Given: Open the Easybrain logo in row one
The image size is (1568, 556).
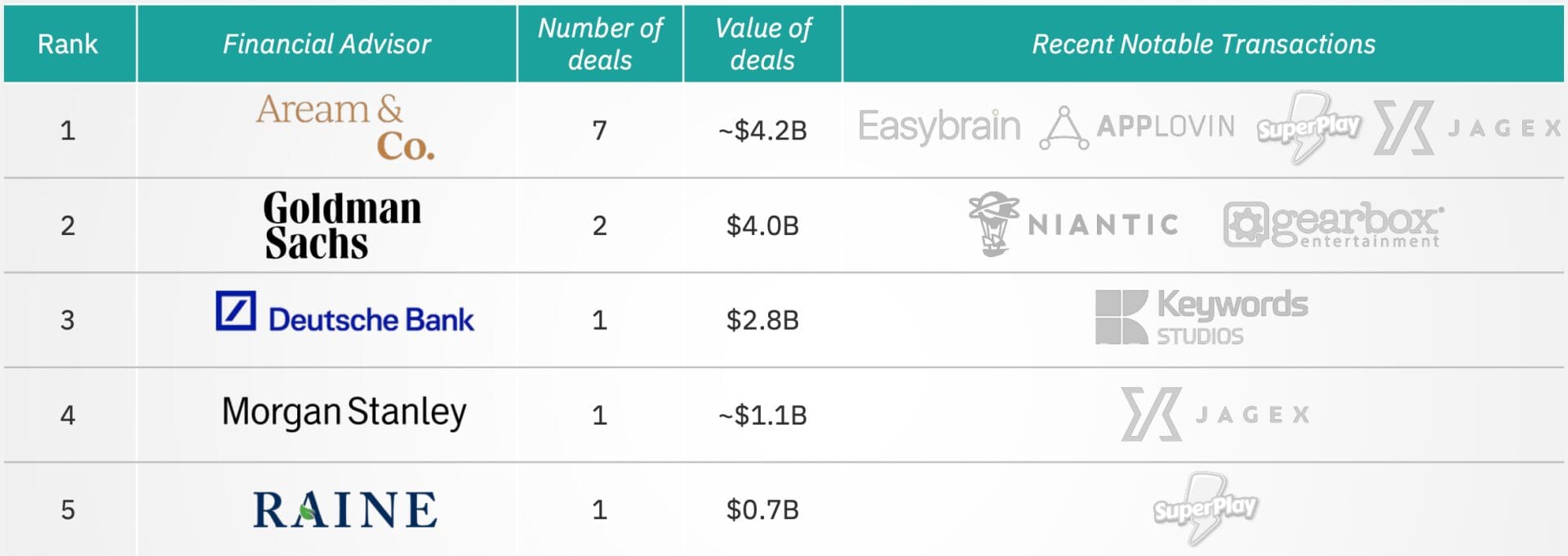Looking at the screenshot, I should coord(939,127).
